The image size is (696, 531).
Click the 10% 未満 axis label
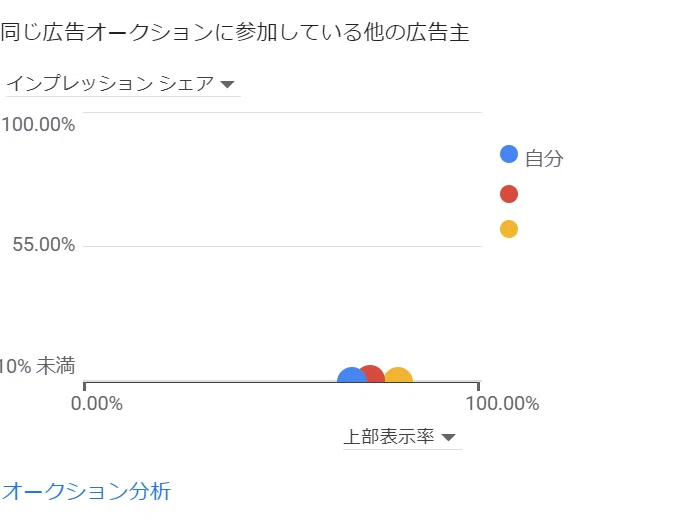(37, 366)
